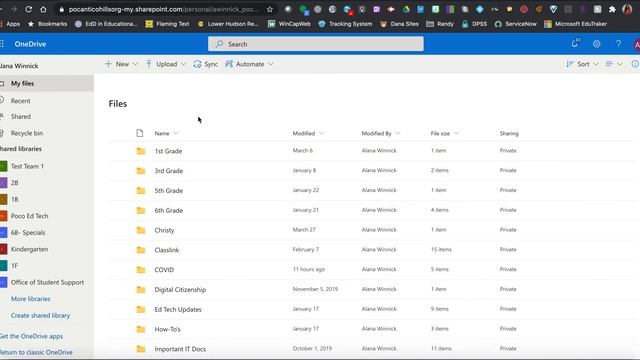Open the Digital Citizenship folder name
The width and height of the screenshot is (640, 360).
[x=180, y=290]
